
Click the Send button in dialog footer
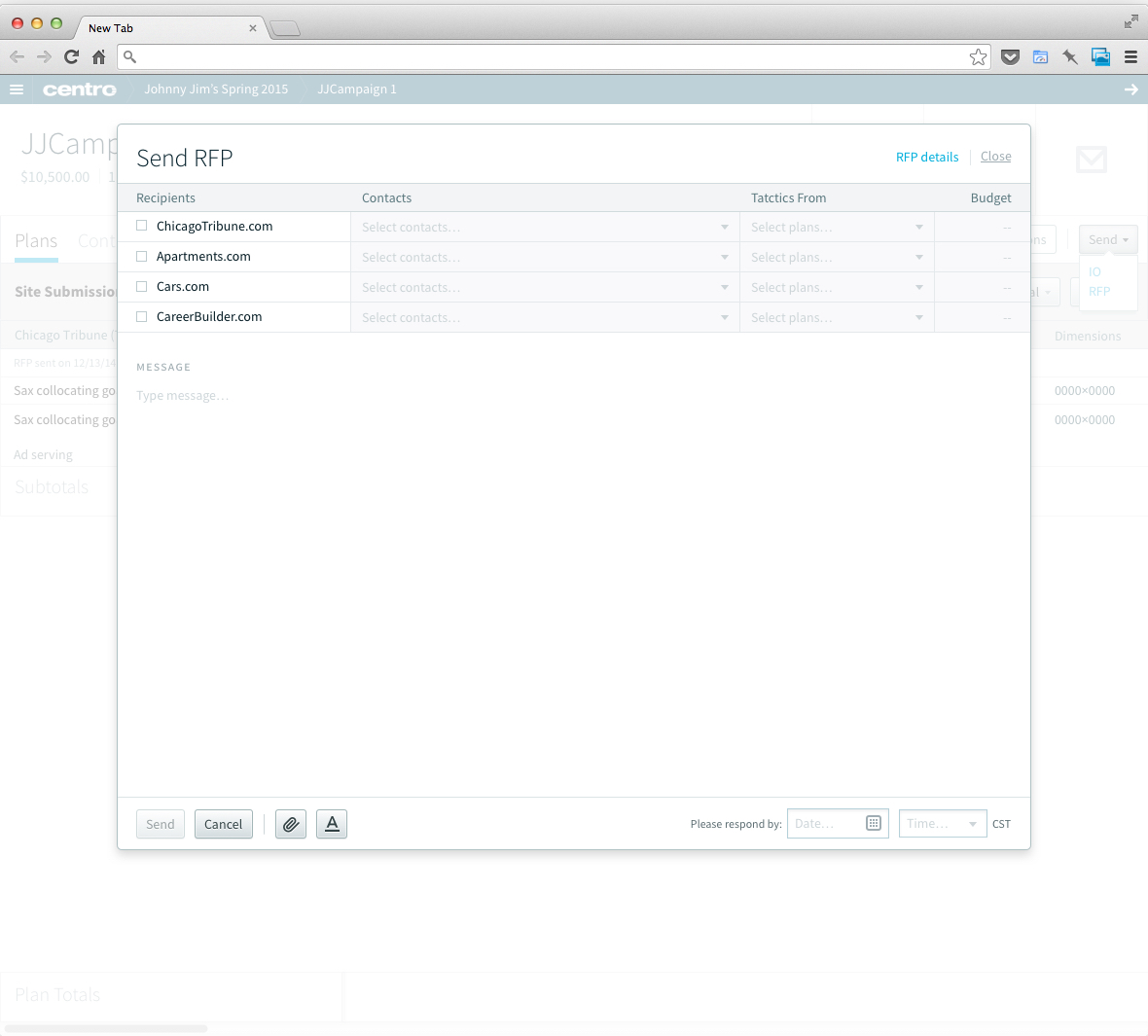coord(161,824)
